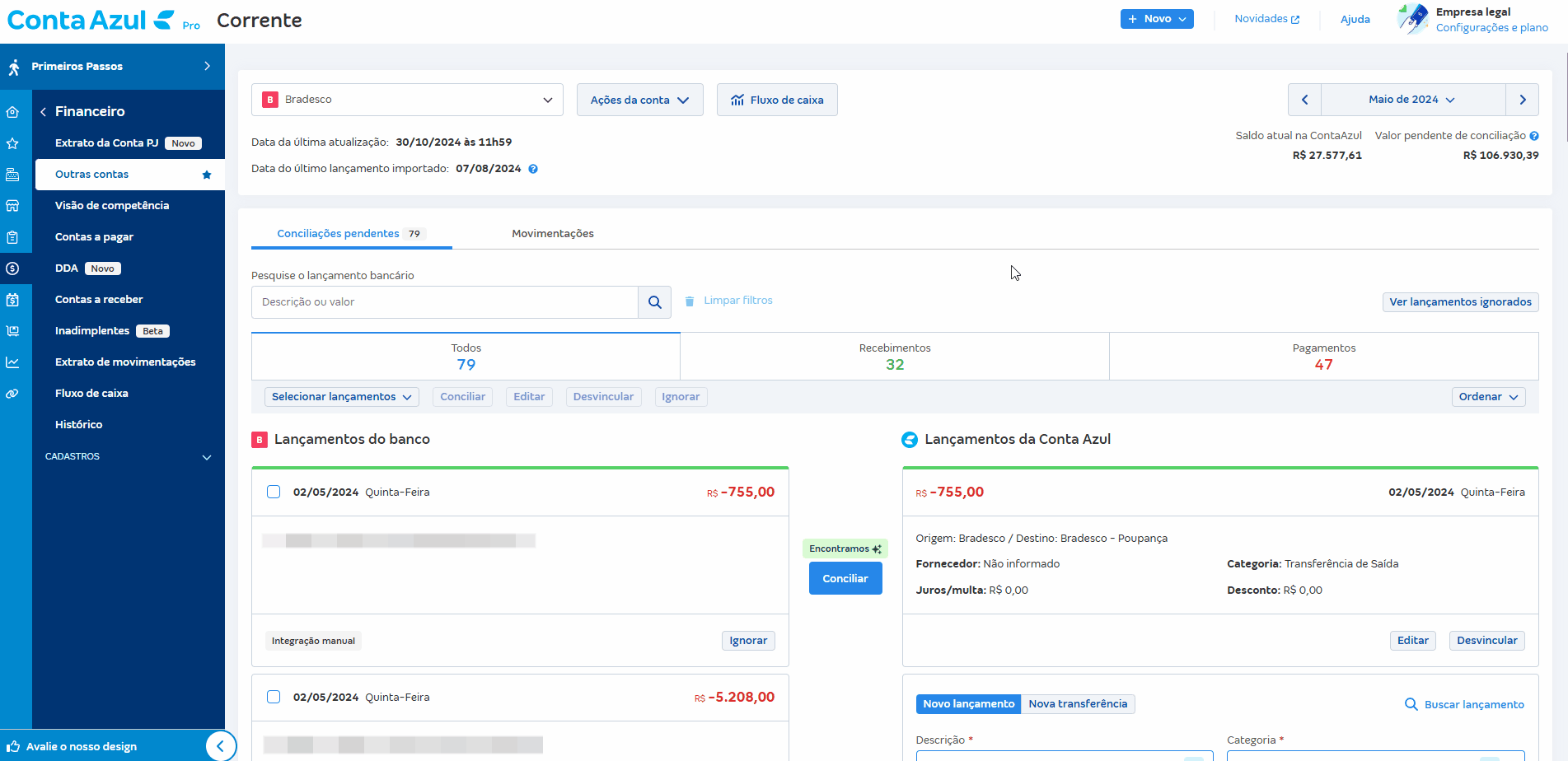Click the help icon beside last import date
Viewport: 1568px width, 761px height.
(x=533, y=169)
